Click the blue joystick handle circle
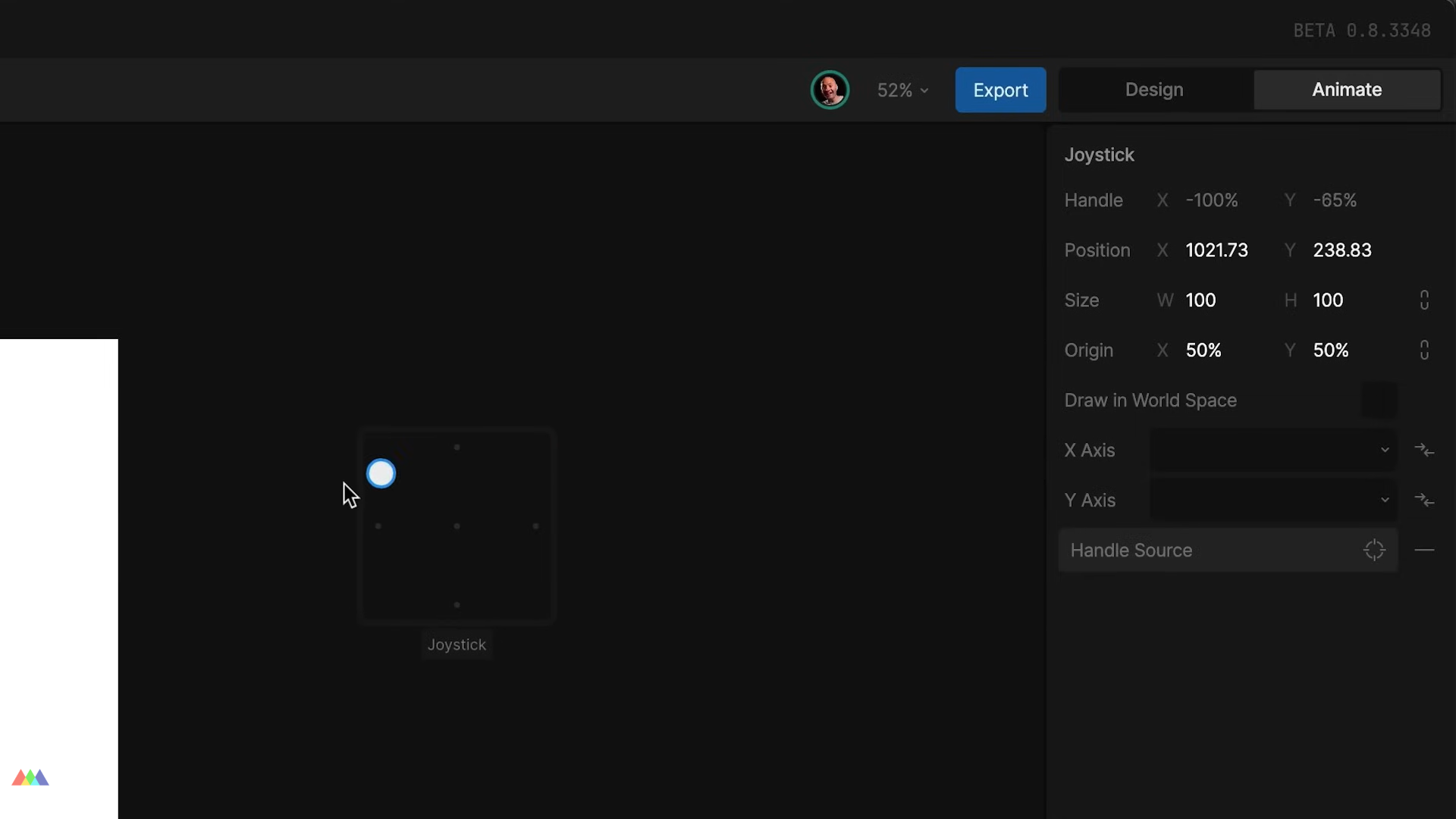 pyautogui.click(x=381, y=474)
